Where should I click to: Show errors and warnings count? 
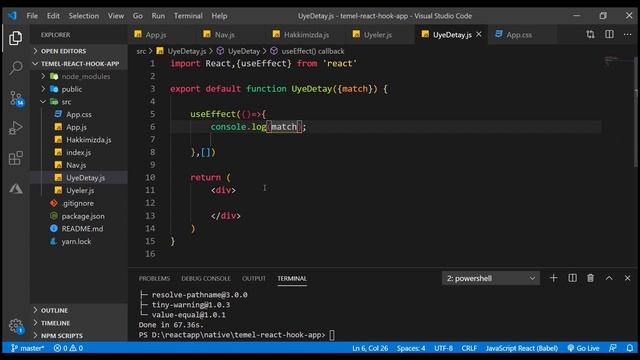[x=68, y=348]
